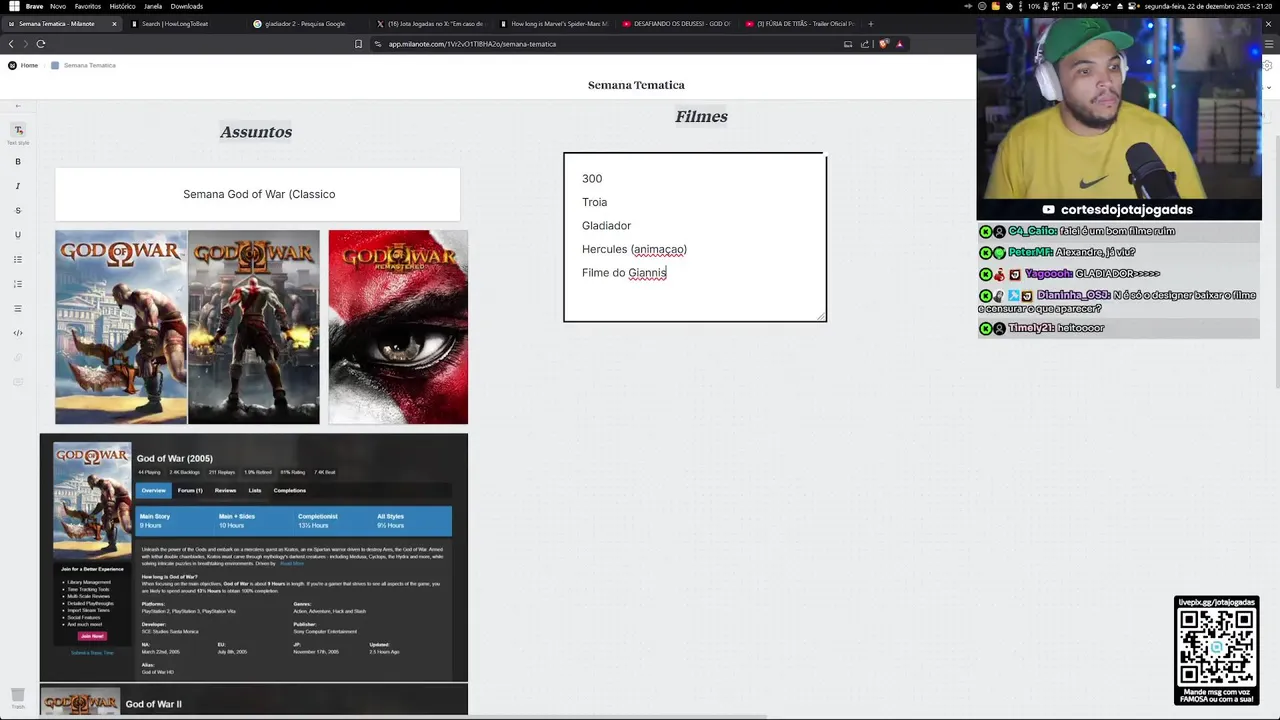Click the back arrow above the toolbar
Screen dimensions: 1280x720
pyautogui.click(x=18, y=106)
